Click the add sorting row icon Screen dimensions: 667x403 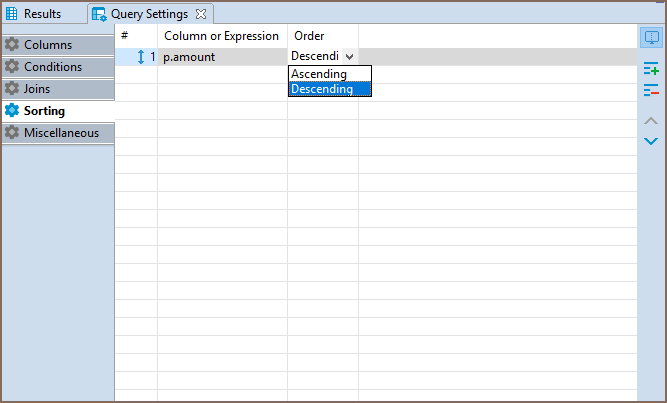pyautogui.click(x=651, y=69)
